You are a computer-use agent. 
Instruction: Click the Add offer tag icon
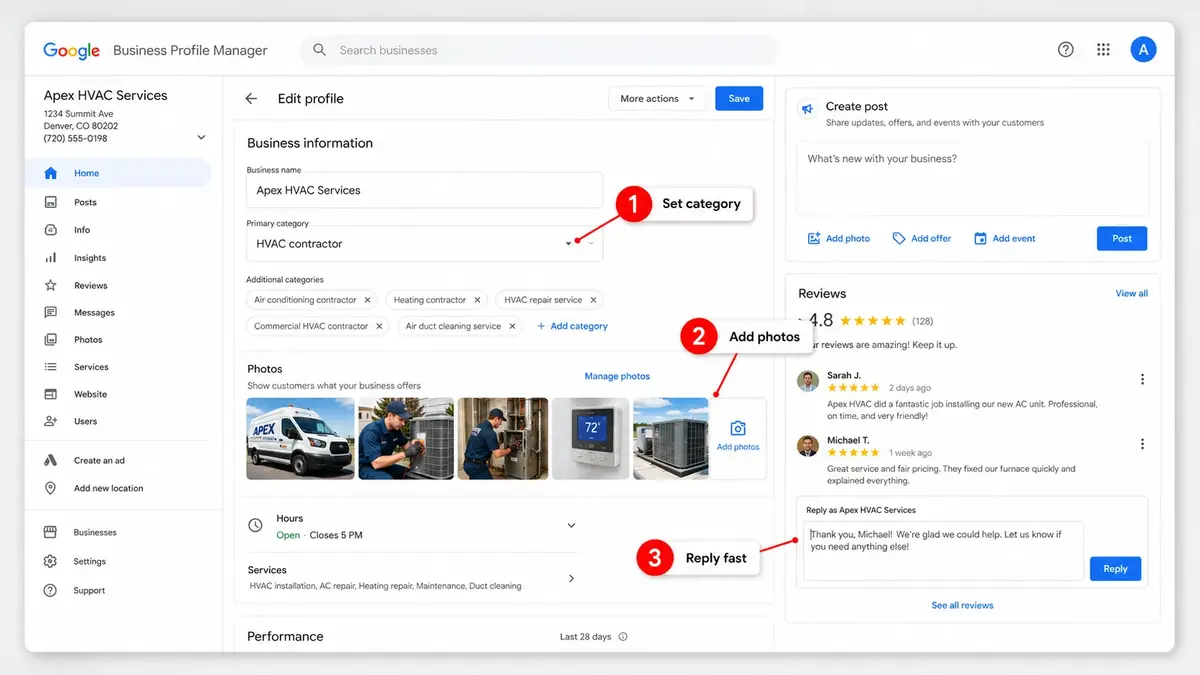(899, 239)
